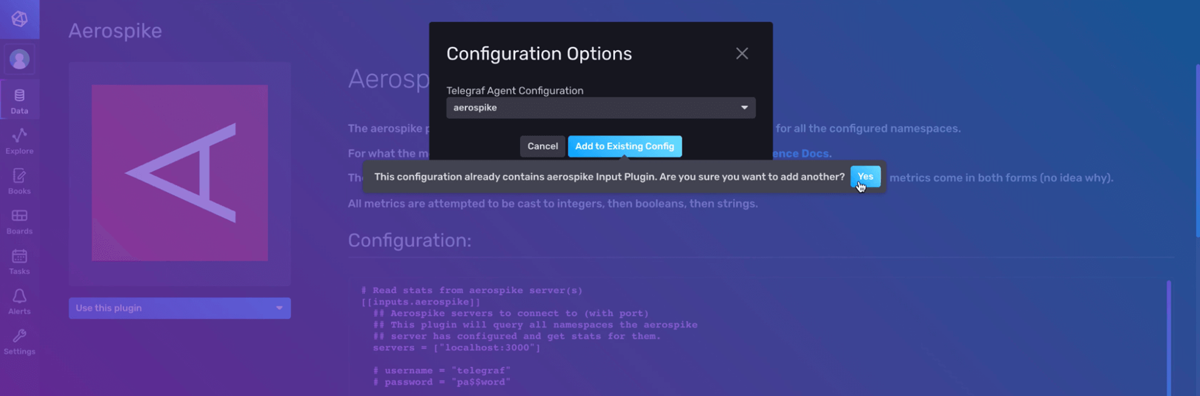Screen dimensions: 1200x396
Task: Open the user avatar profile
Action: [x=19, y=59]
